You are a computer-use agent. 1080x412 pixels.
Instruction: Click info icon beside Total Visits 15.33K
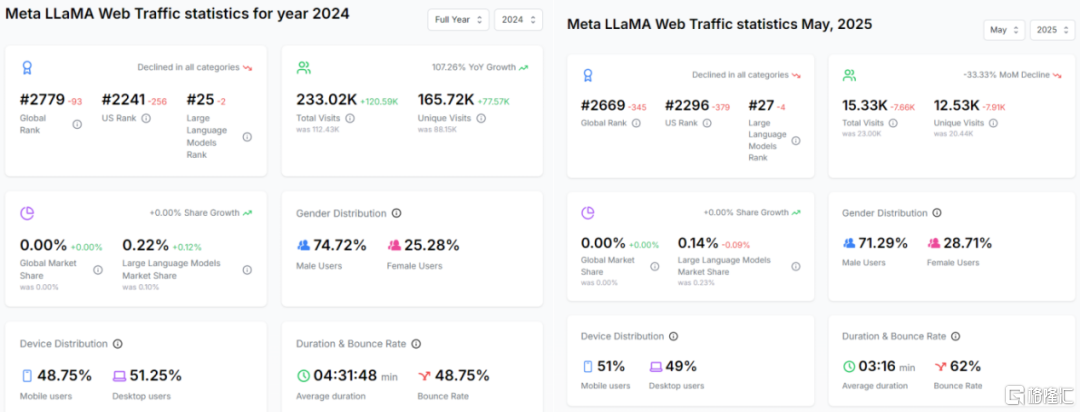893,123
